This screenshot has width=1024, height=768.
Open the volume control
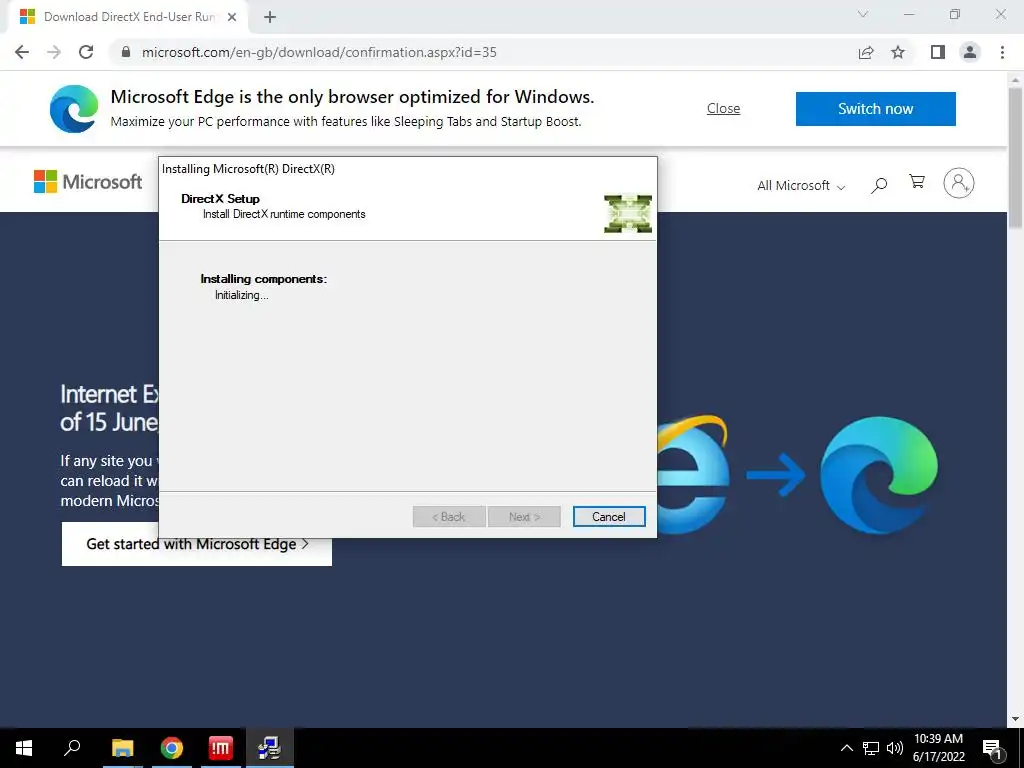point(895,748)
